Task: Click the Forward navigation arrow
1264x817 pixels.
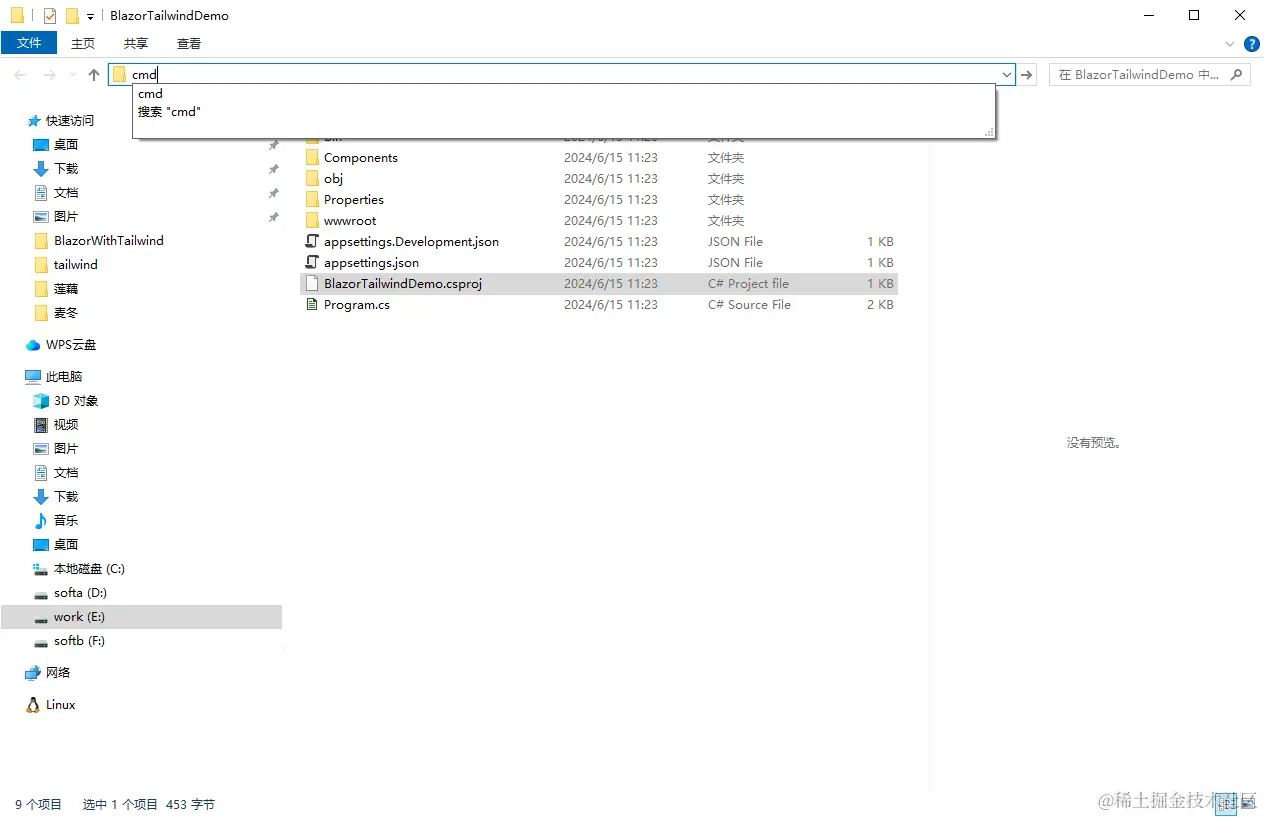Action: click(49, 75)
